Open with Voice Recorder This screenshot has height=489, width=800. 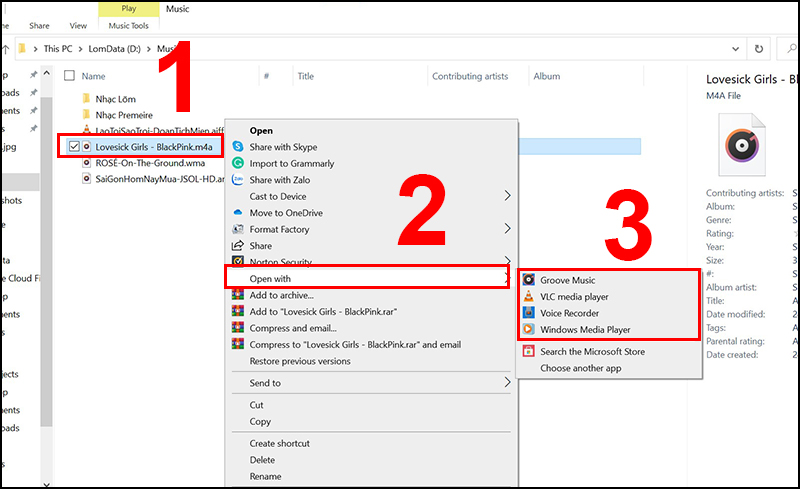click(x=569, y=313)
